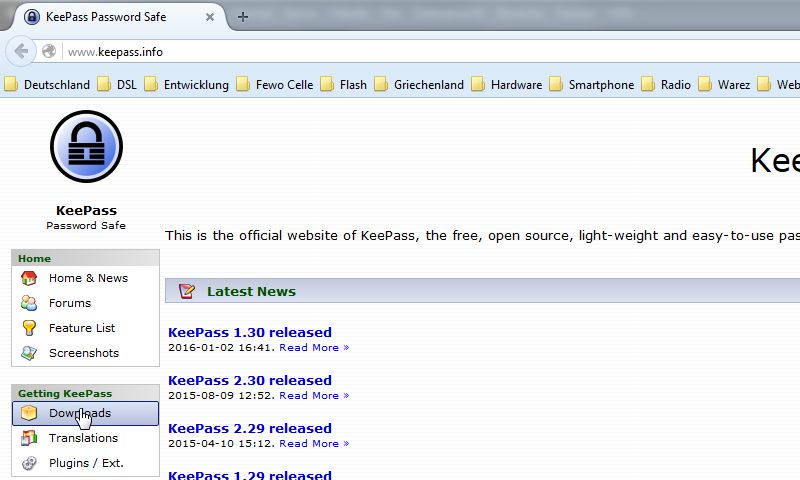Click Read More for KeePass 1.30
Image resolution: width=800 pixels, height=480 pixels.
click(x=314, y=347)
